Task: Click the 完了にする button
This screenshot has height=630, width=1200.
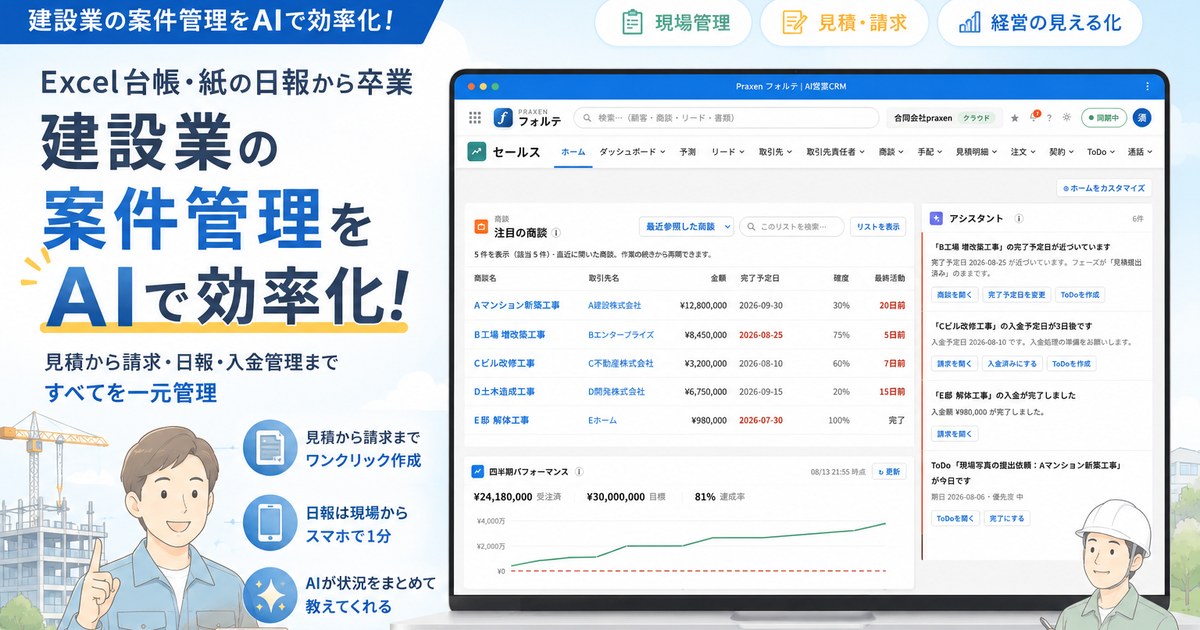Action: pyautogui.click(x=1006, y=518)
